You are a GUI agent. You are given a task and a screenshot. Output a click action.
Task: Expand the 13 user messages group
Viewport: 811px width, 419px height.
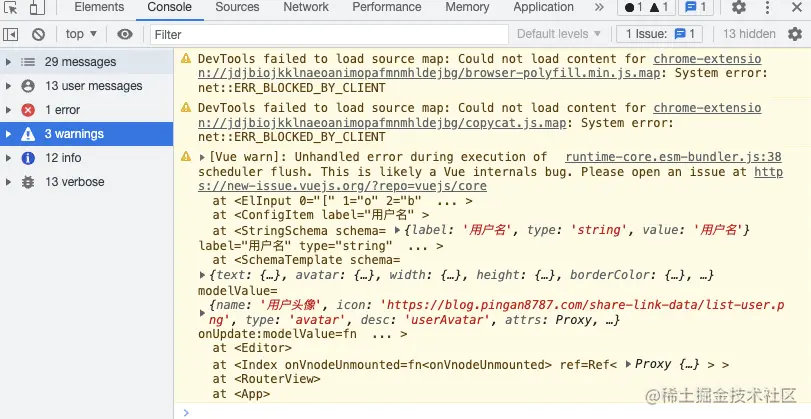coord(8,86)
